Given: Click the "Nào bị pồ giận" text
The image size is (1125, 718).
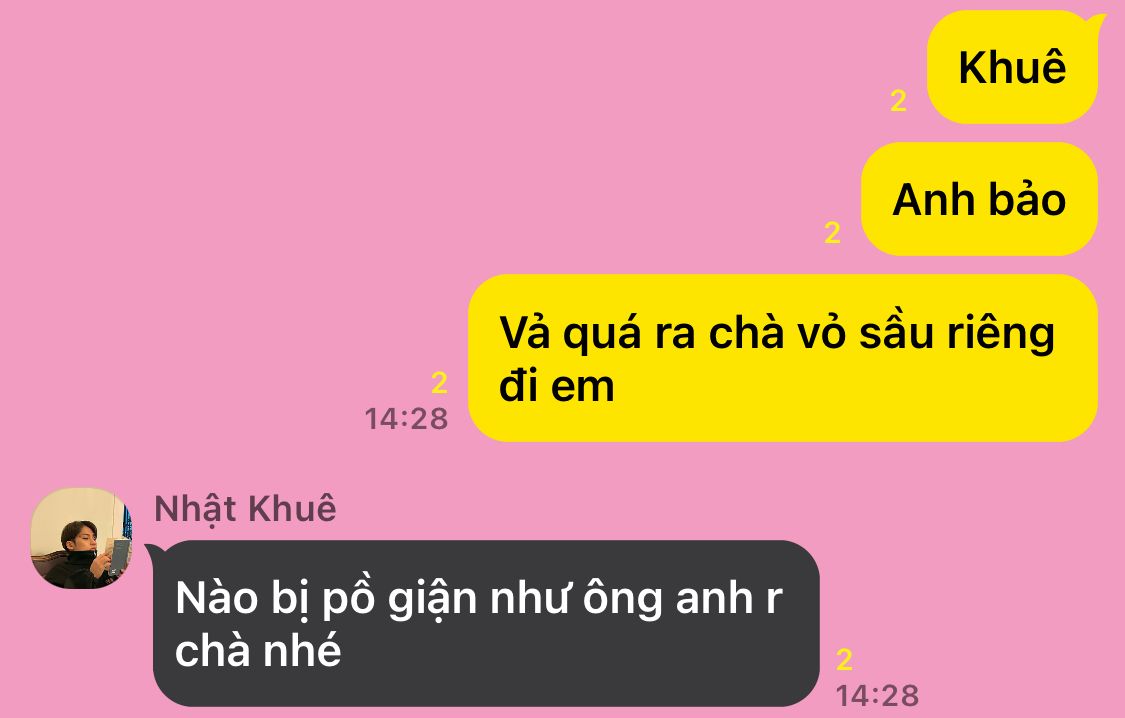Looking at the screenshot, I should [326, 598].
